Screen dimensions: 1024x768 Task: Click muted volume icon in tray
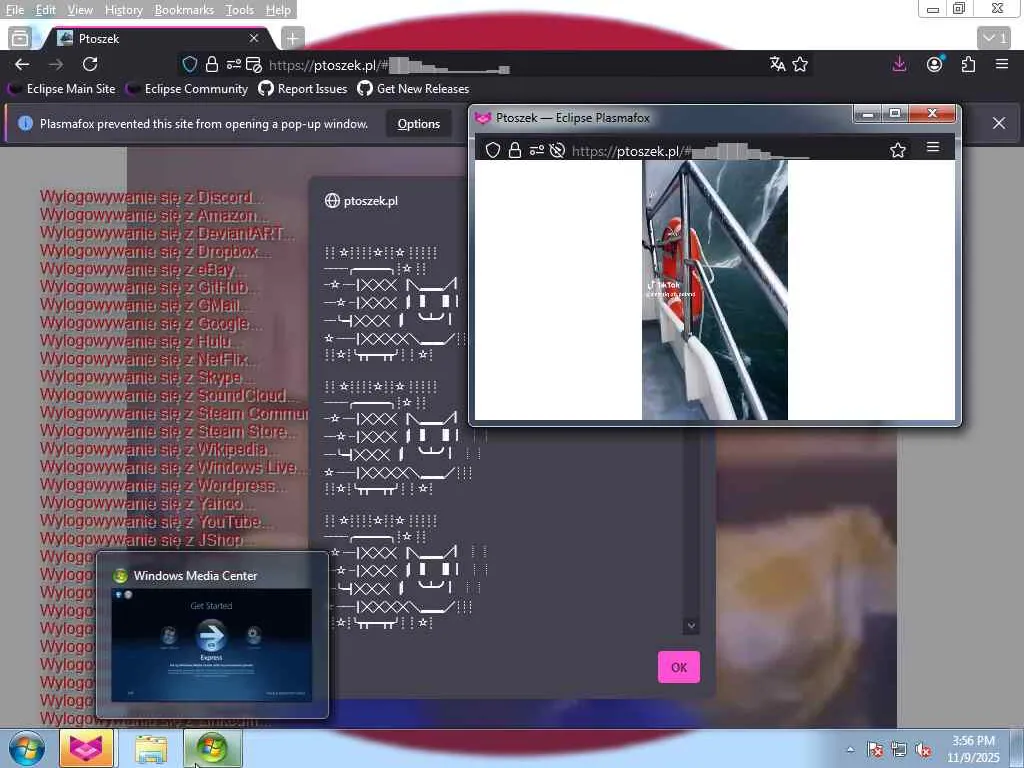(x=923, y=750)
